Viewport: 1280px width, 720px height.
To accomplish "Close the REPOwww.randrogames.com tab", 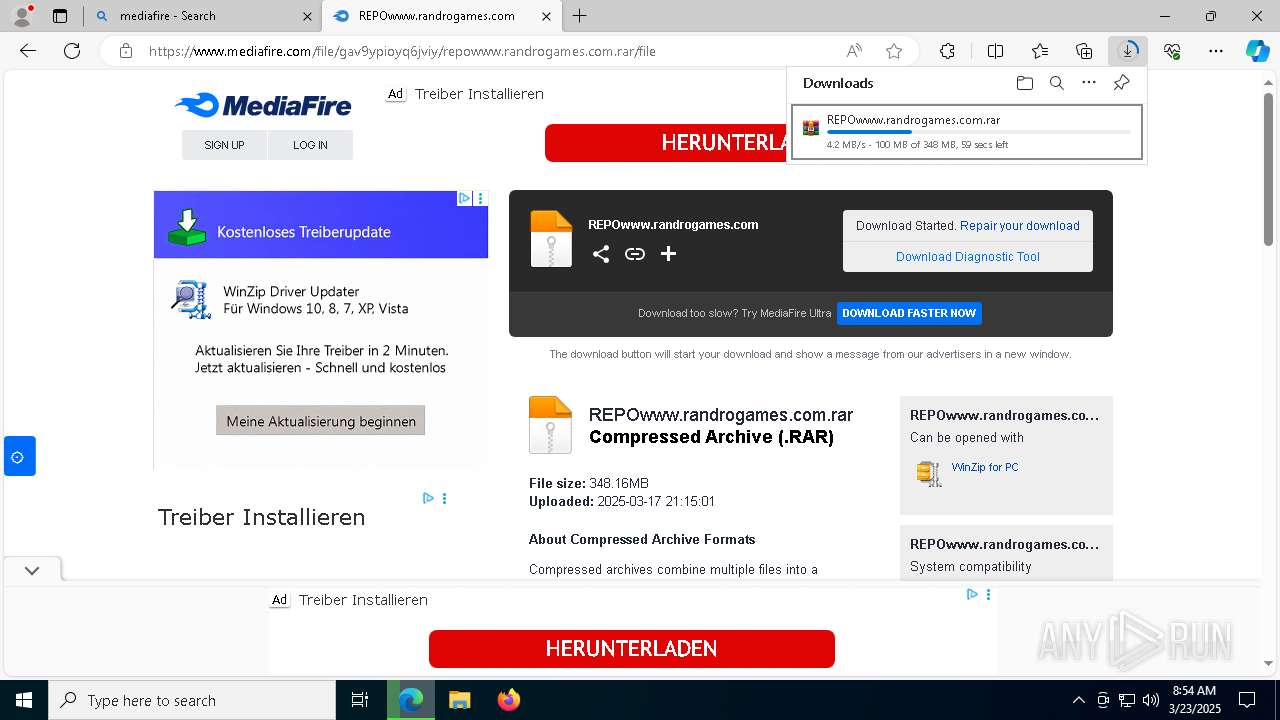I will pyautogui.click(x=546, y=16).
